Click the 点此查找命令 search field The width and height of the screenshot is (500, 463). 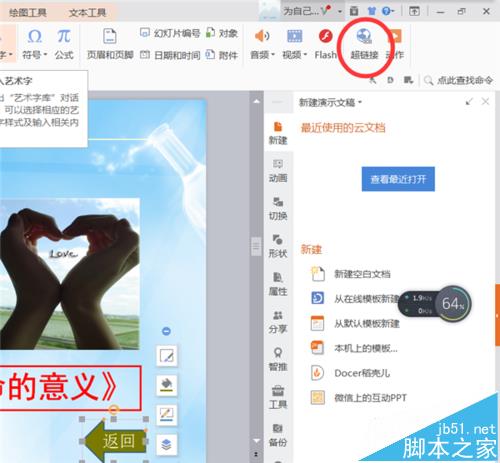coord(459,80)
